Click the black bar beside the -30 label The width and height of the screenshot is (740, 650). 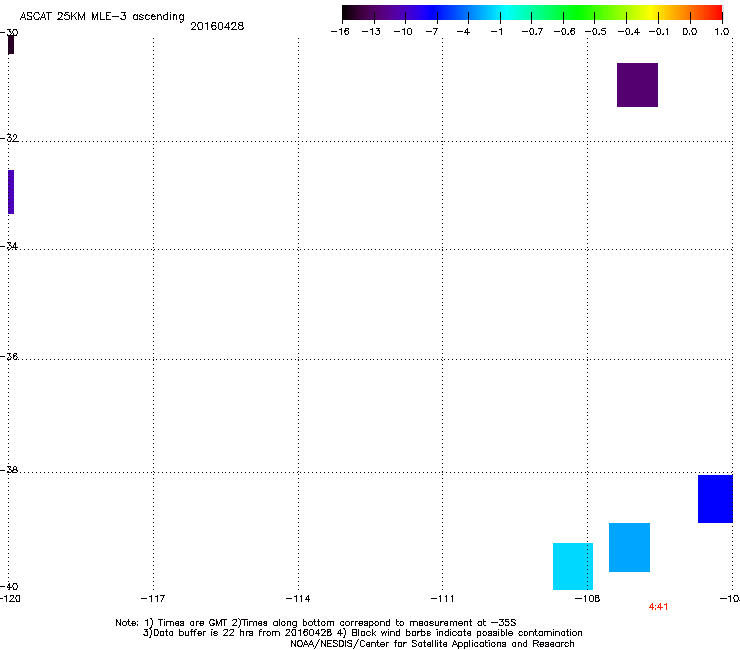pos(11,44)
